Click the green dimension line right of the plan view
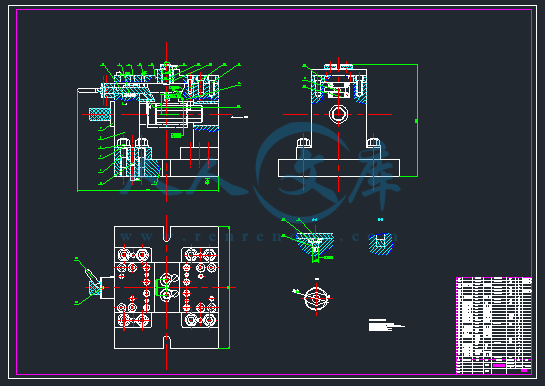The height and width of the screenshot is (386, 545). point(229,287)
